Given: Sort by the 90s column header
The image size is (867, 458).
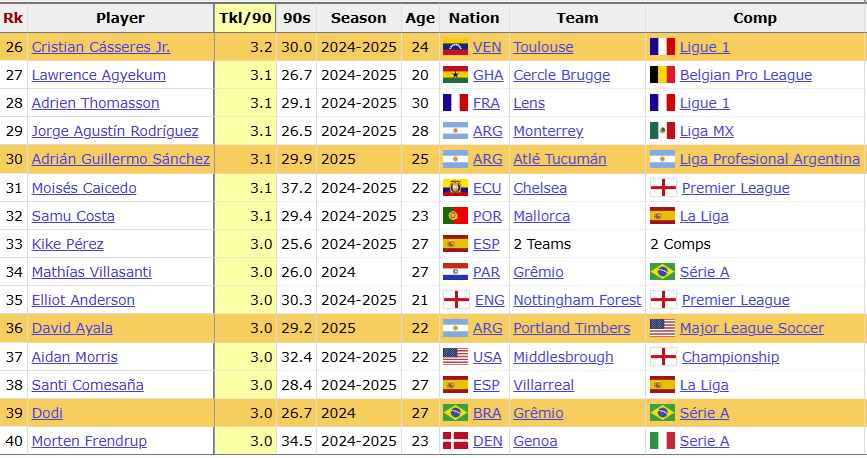Looking at the screenshot, I should [296, 18].
